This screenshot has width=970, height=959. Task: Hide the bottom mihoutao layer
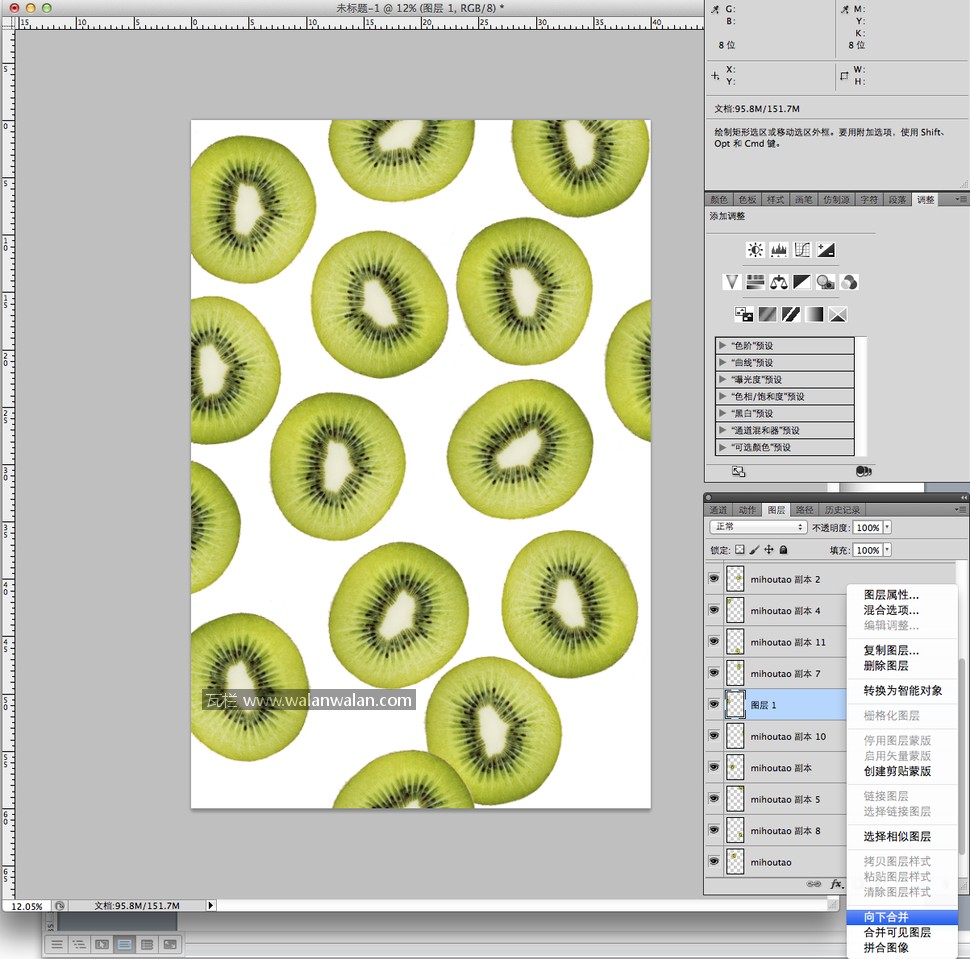point(714,861)
